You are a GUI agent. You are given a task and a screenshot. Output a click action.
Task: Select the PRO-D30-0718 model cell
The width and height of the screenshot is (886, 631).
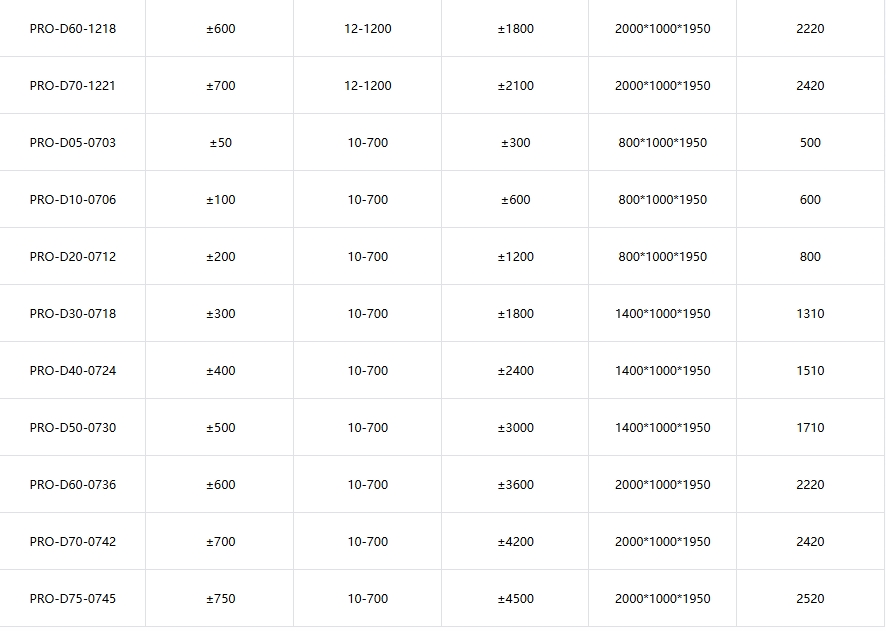coord(72,314)
